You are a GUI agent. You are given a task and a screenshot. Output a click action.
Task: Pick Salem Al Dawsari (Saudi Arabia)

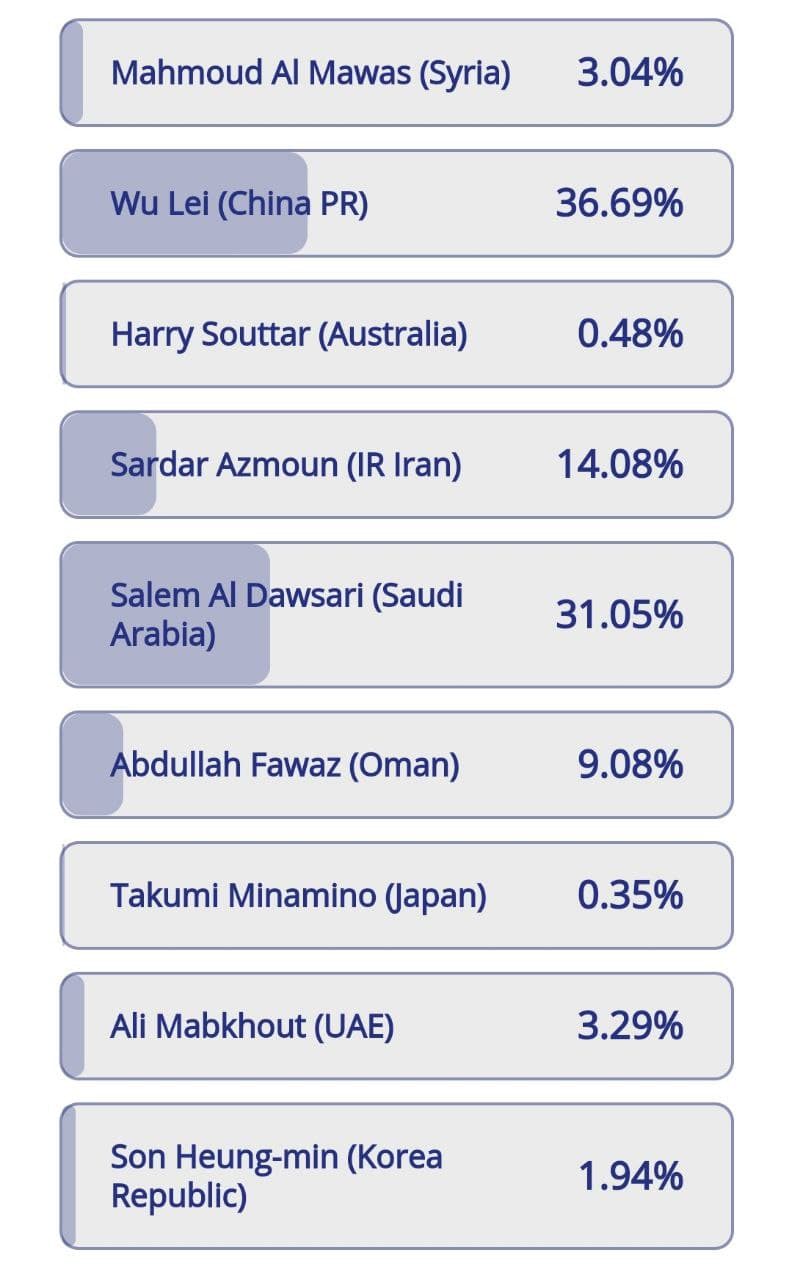point(397,615)
